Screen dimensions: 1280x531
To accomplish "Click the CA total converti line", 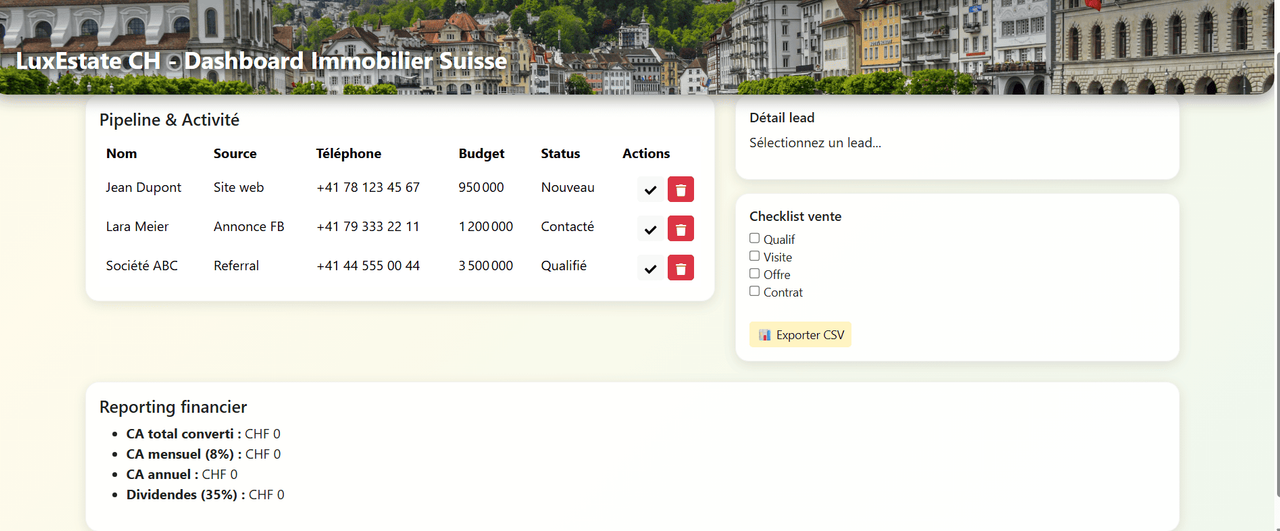I will click(203, 434).
